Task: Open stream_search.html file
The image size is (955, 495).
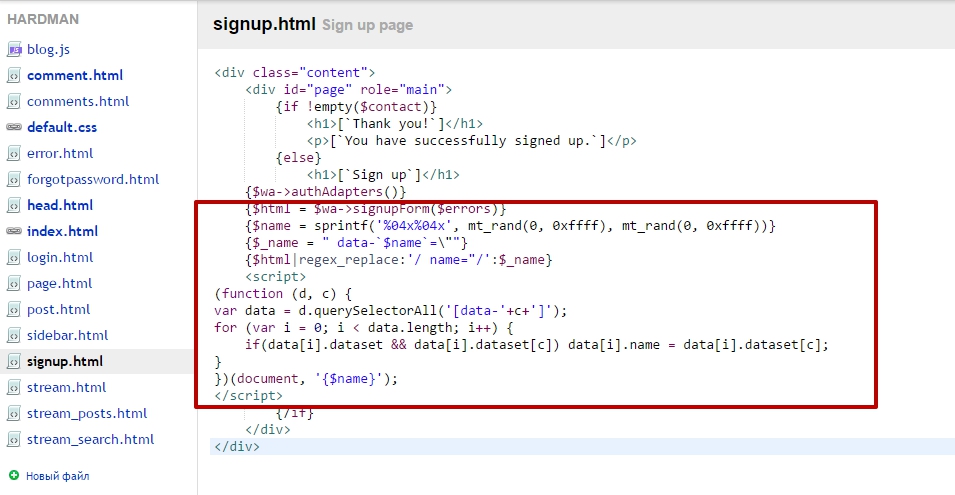Action: click(x=90, y=440)
